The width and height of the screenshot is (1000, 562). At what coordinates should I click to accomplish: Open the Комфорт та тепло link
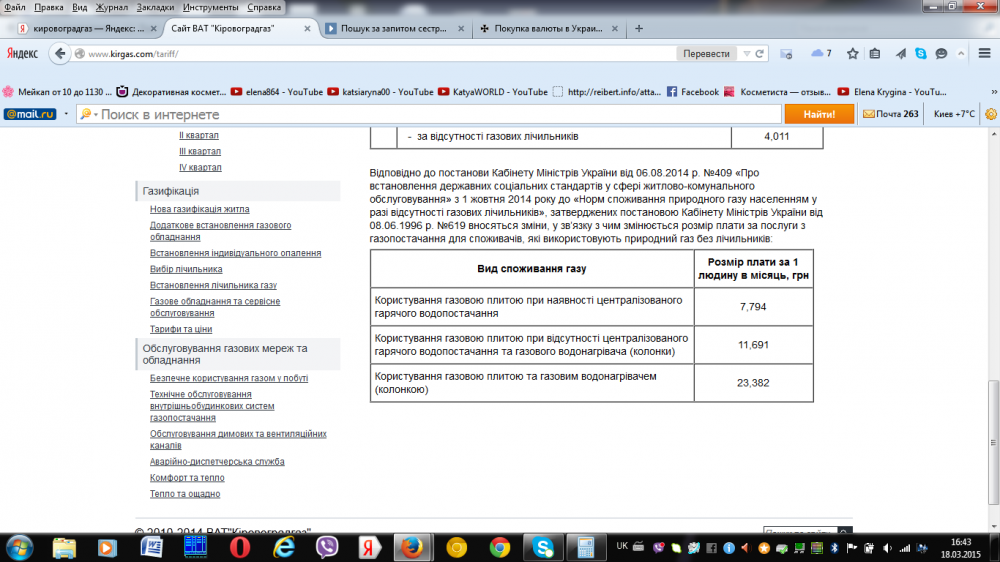(x=187, y=477)
